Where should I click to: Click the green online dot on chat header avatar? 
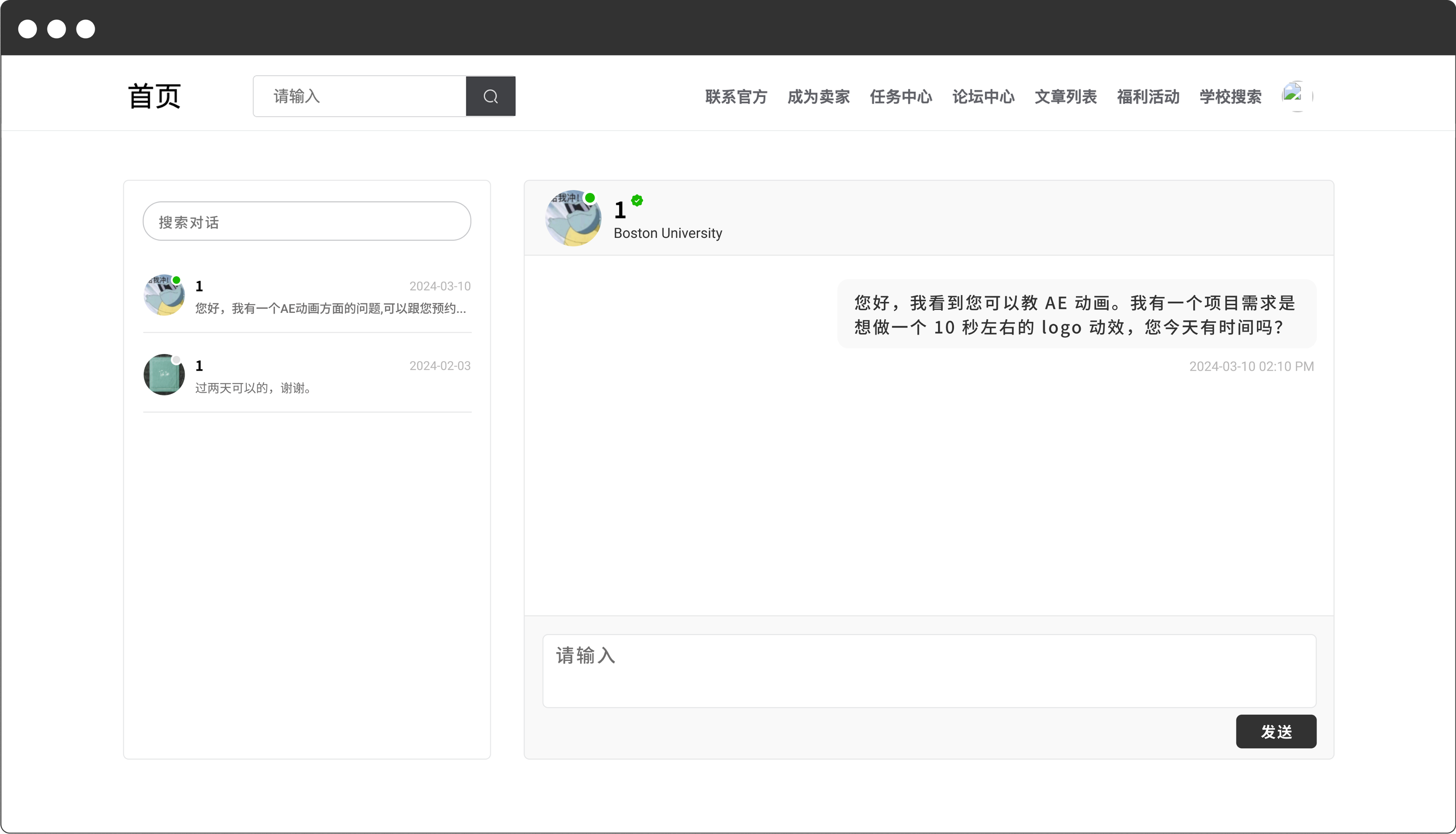590,198
